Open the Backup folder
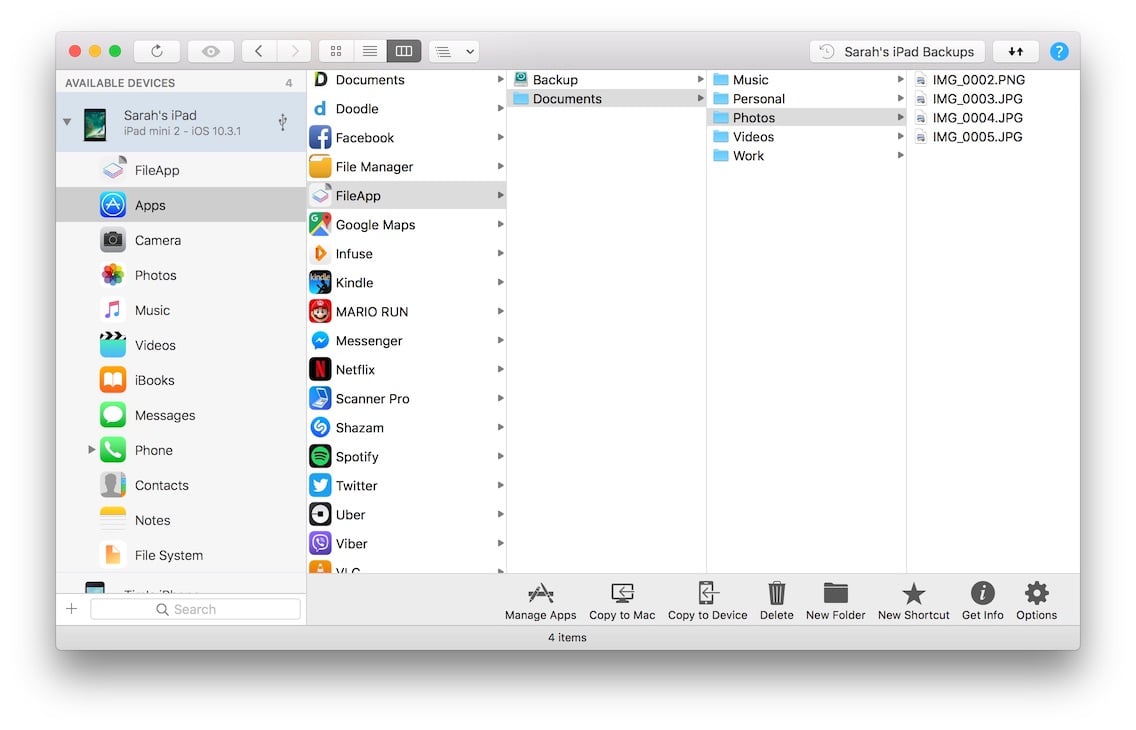 point(607,80)
